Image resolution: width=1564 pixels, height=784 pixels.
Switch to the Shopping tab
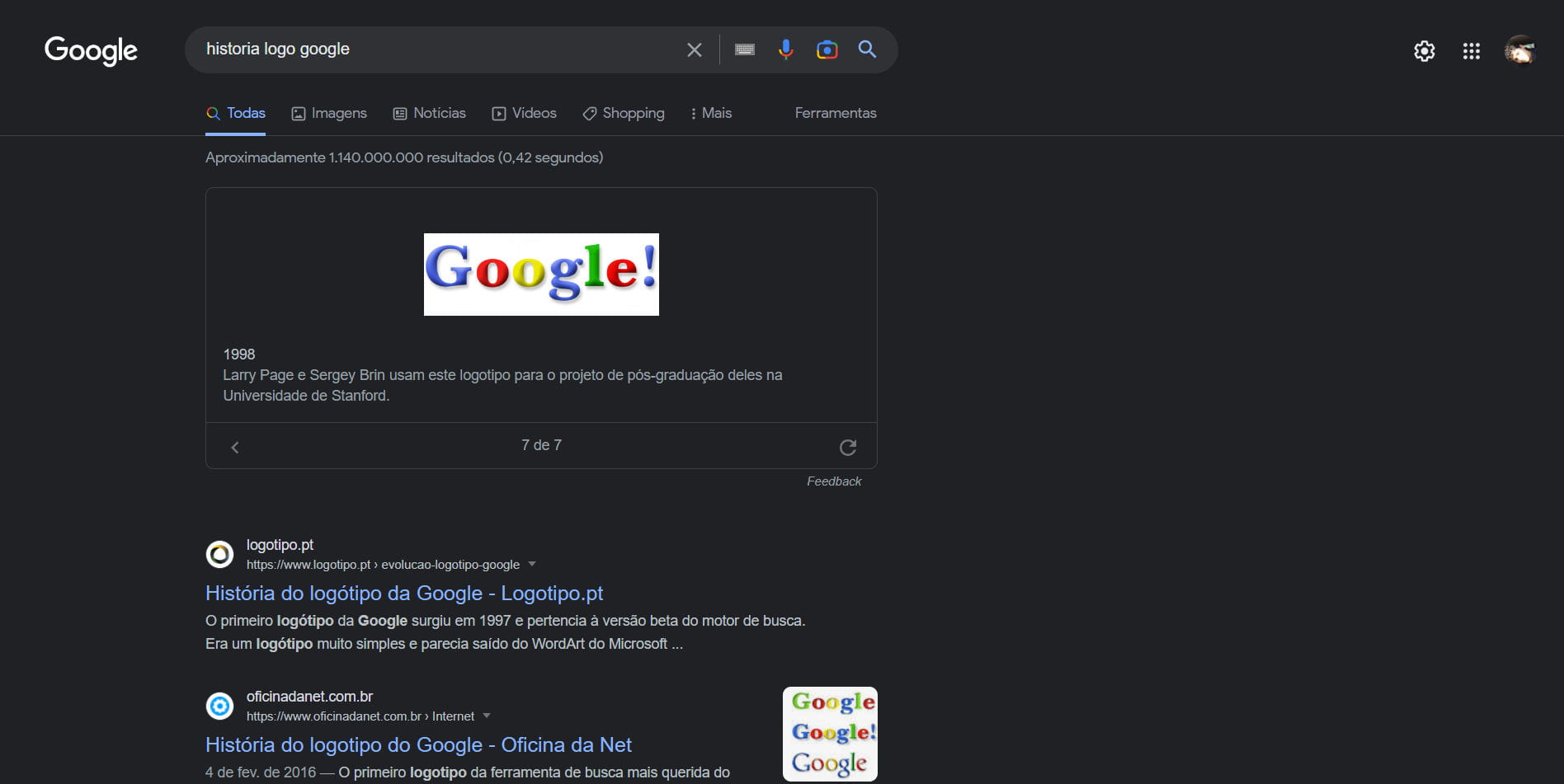pyautogui.click(x=624, y=114)
